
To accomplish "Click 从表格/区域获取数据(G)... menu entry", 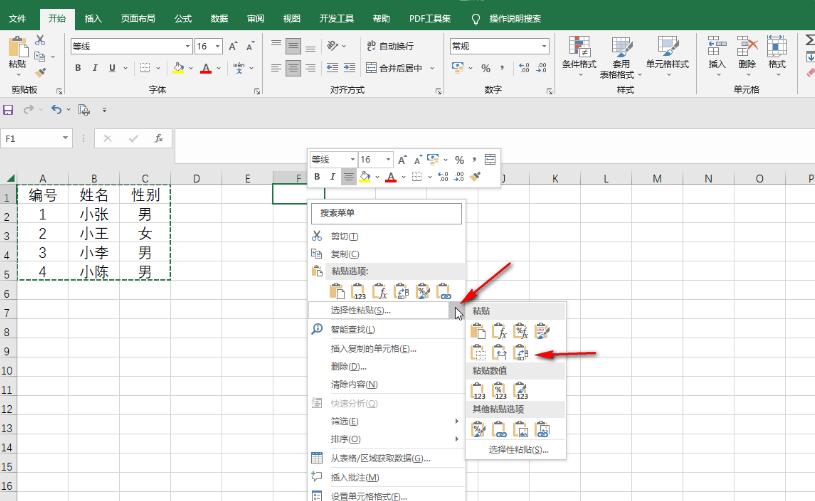I will pyautogui.click(x=386, y=458).
